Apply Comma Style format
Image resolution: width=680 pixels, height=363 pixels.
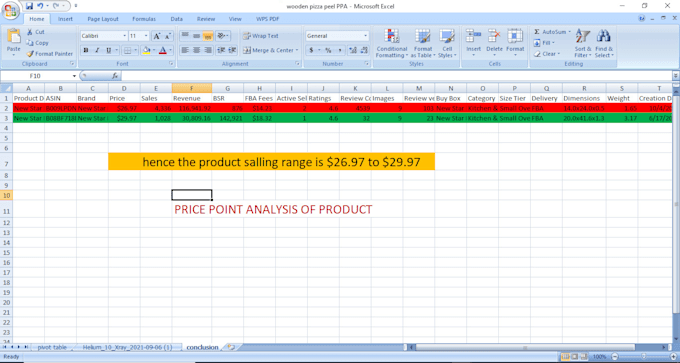tap(340, 50)
